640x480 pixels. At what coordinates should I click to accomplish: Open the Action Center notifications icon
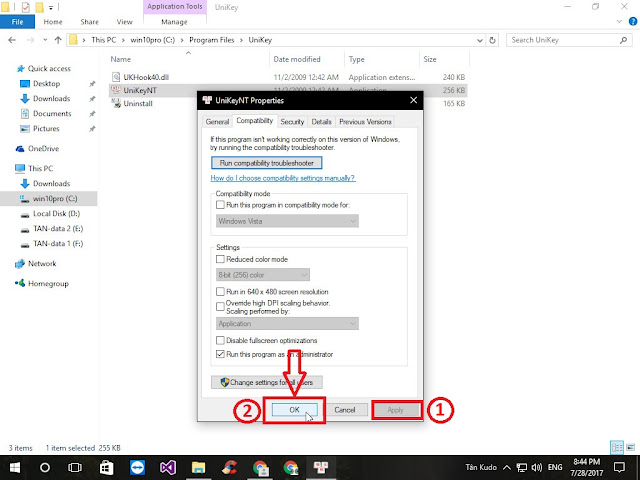point(620,467)
